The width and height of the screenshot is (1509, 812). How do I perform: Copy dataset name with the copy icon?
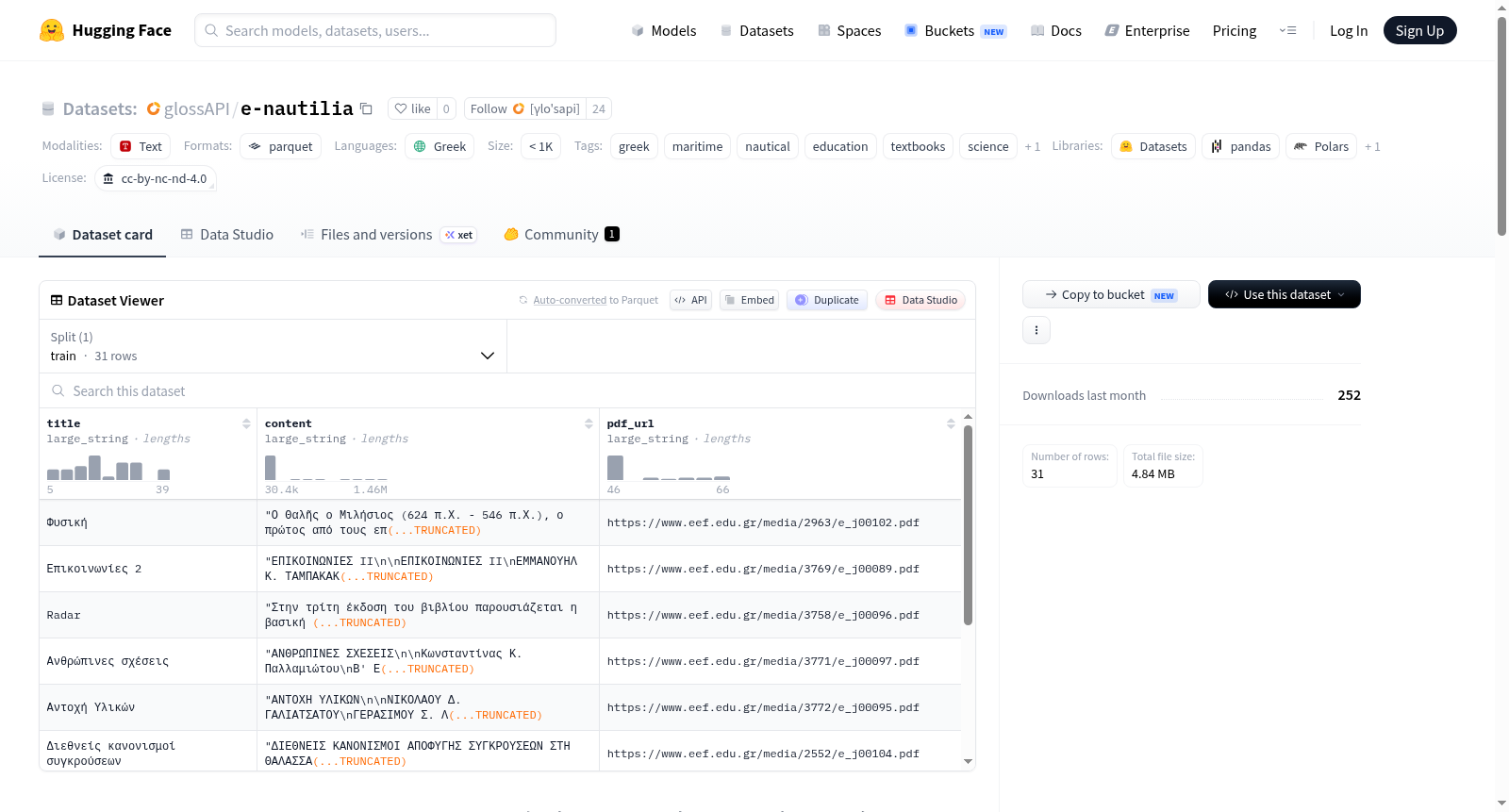[x=367, y=109]
